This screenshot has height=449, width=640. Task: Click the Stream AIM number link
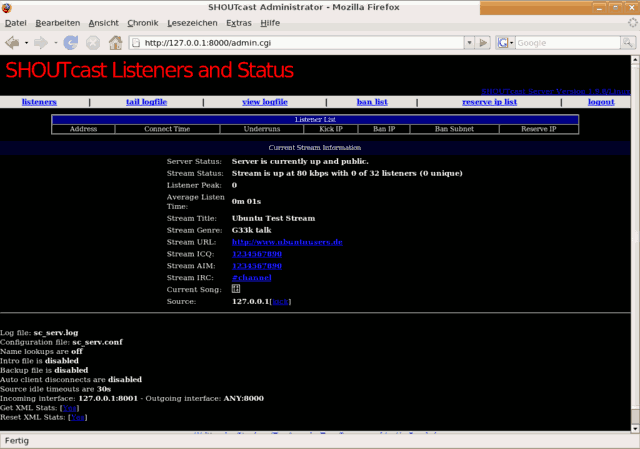pyautogui.click(x=257, y=266)
